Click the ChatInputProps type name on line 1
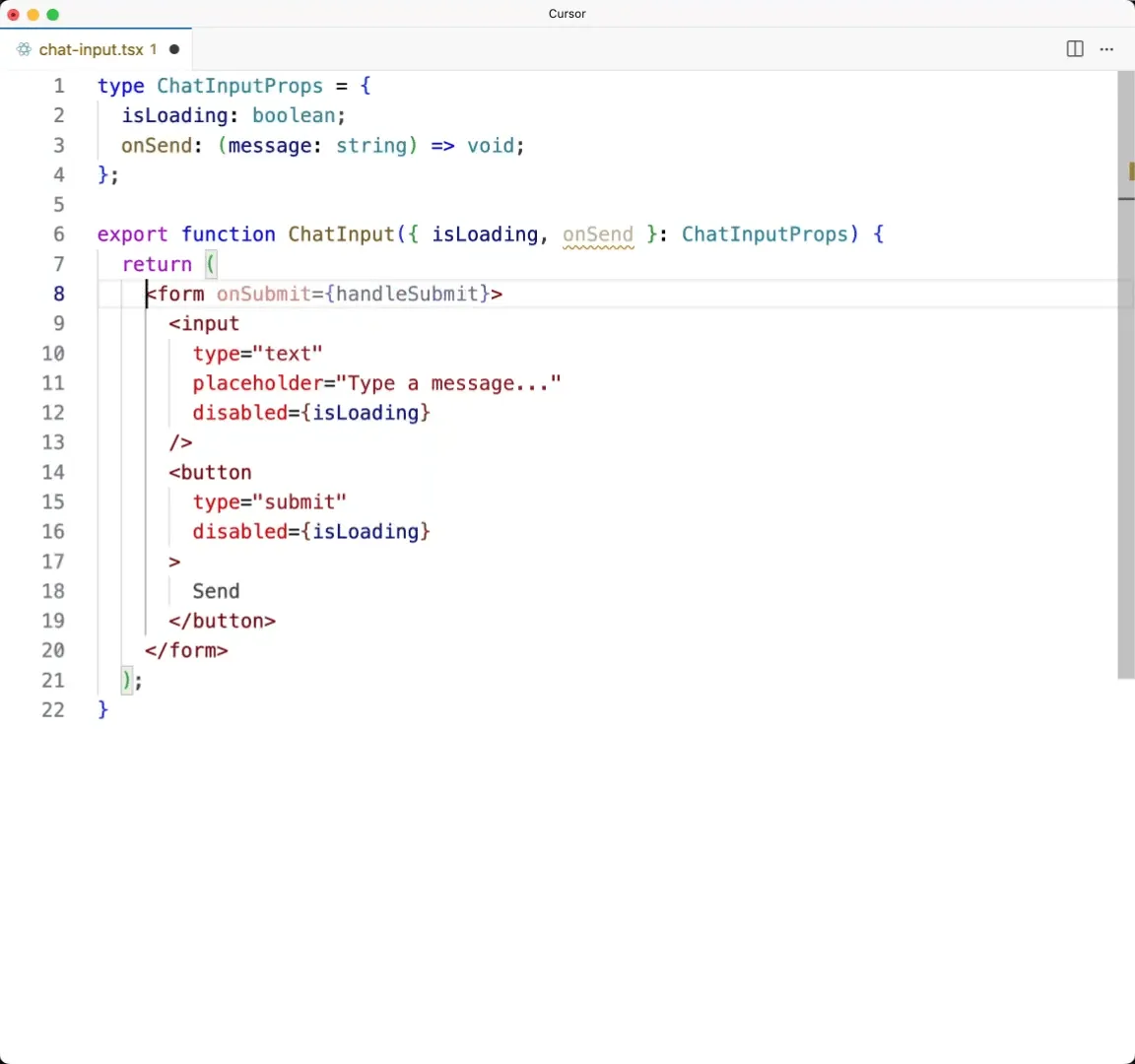Screen dimensions: 1135x1064 pyautogui.click(x=239, y=86)
